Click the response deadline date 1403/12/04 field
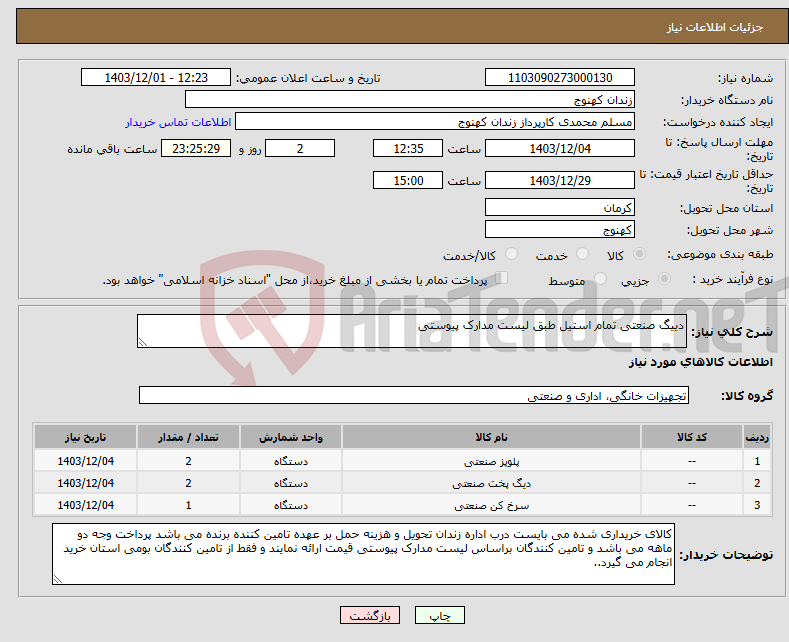The width and height of the screenshot is (789, 642). point(560,148)
